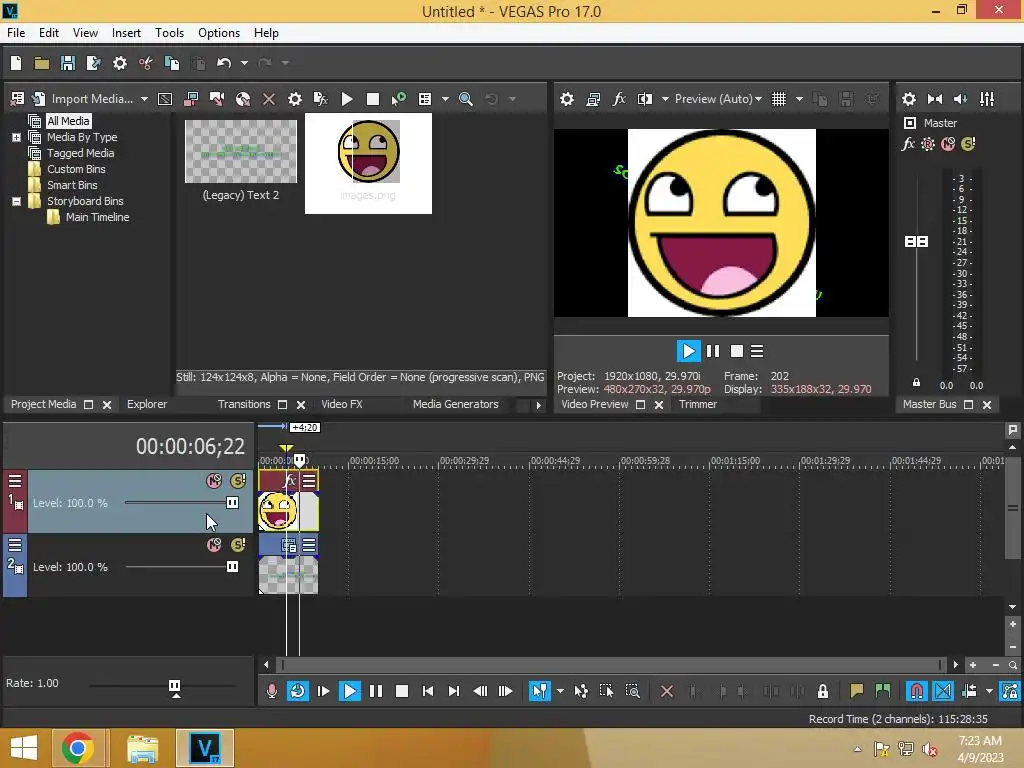Open Mixing Console from Master Bus toolbar
Image resolution: width=1024 pixels, height=768 pixels.
point(987,99)
